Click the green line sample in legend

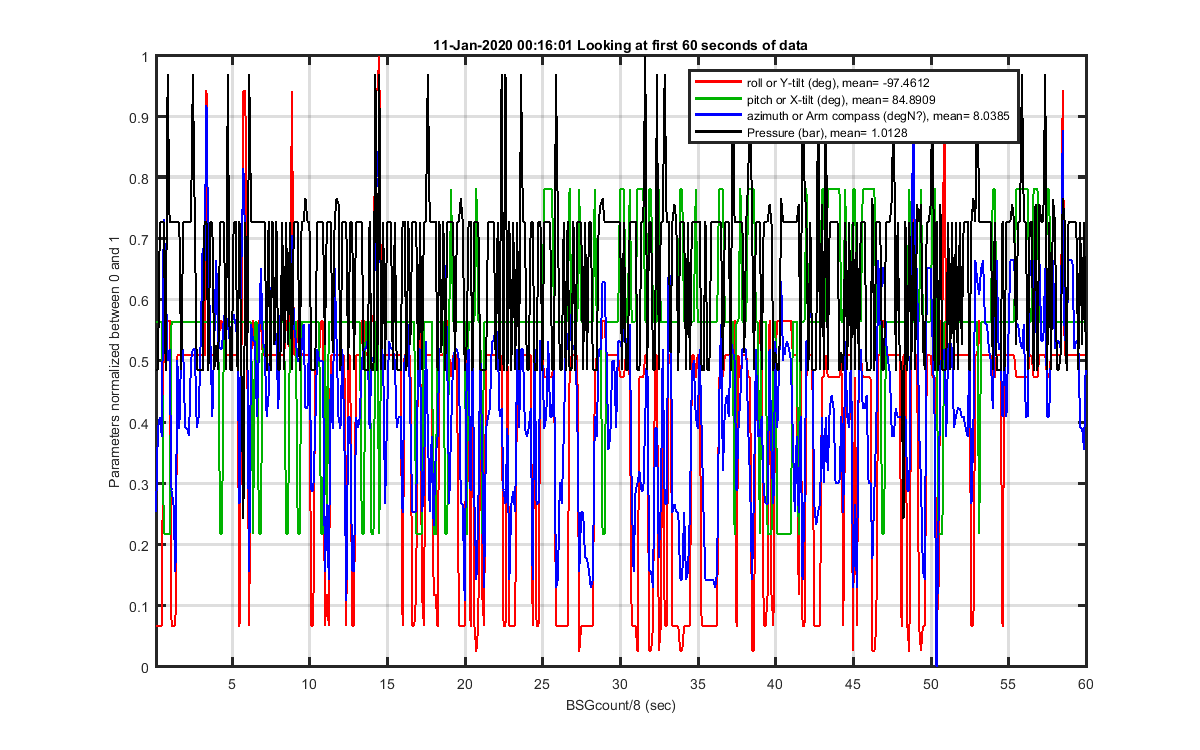click(x=718, y=101)
